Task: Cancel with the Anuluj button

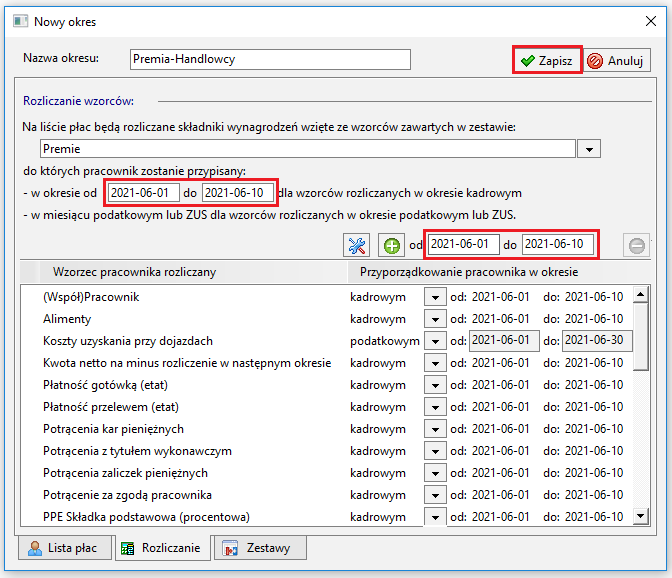Action: point(616,60)
